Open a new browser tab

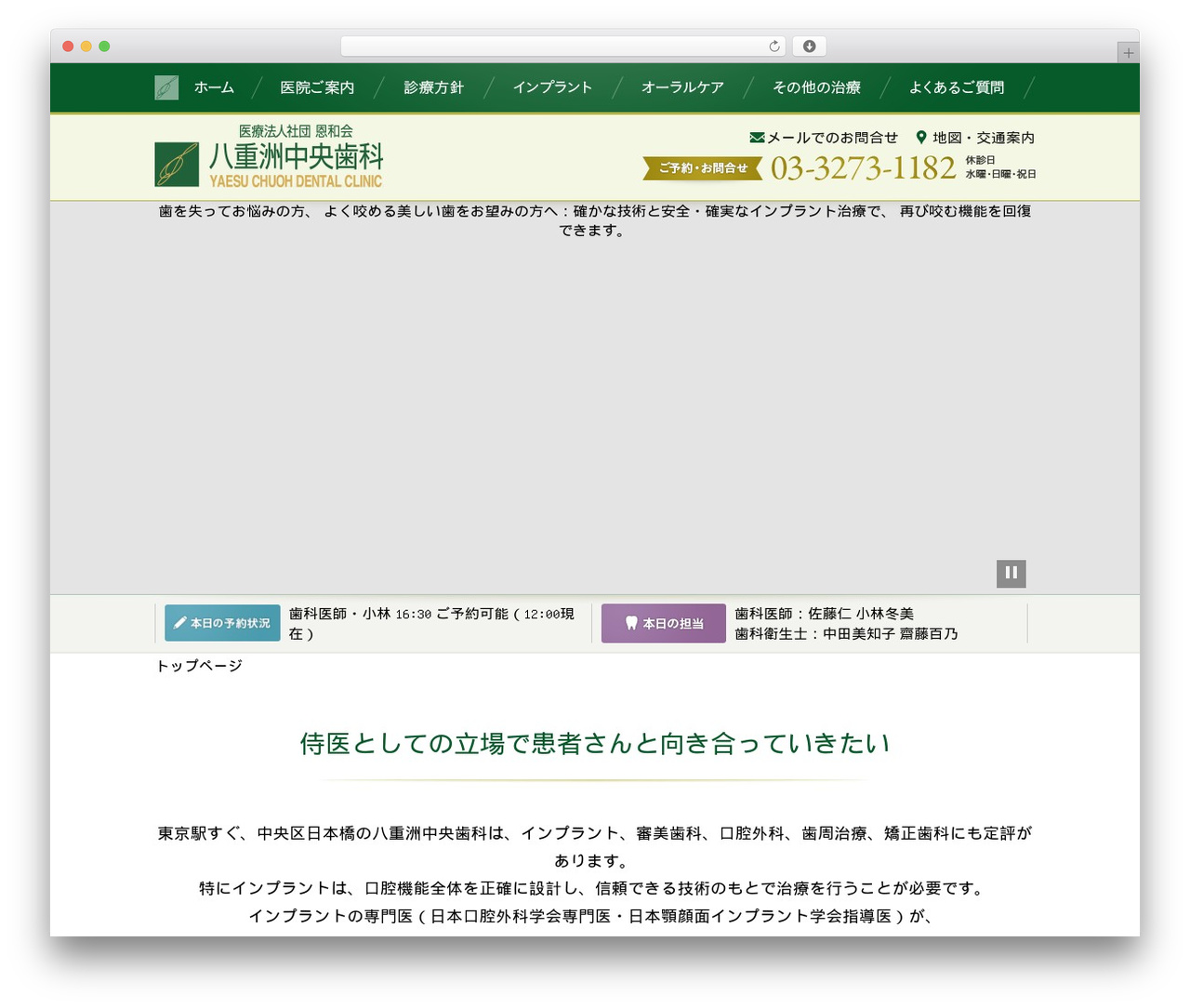pos(1129,53)
